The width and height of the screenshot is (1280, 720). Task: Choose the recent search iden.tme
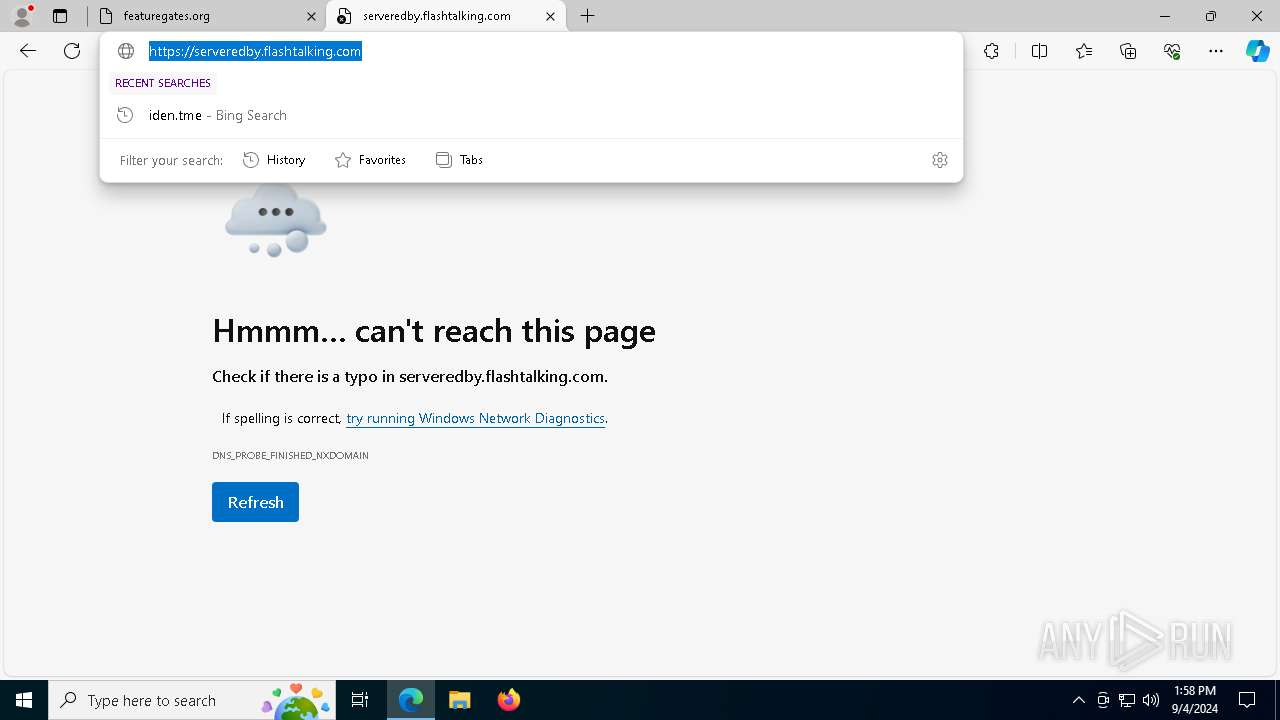click(531, 115)
